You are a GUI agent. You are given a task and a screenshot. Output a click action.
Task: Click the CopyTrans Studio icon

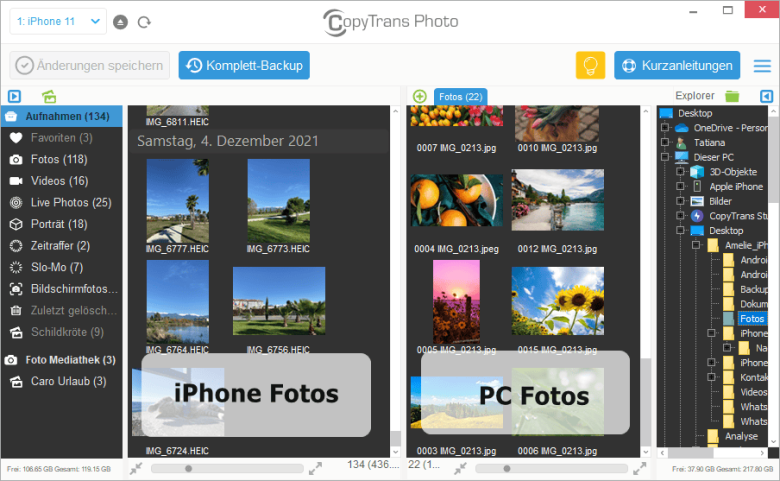(697, 216)
